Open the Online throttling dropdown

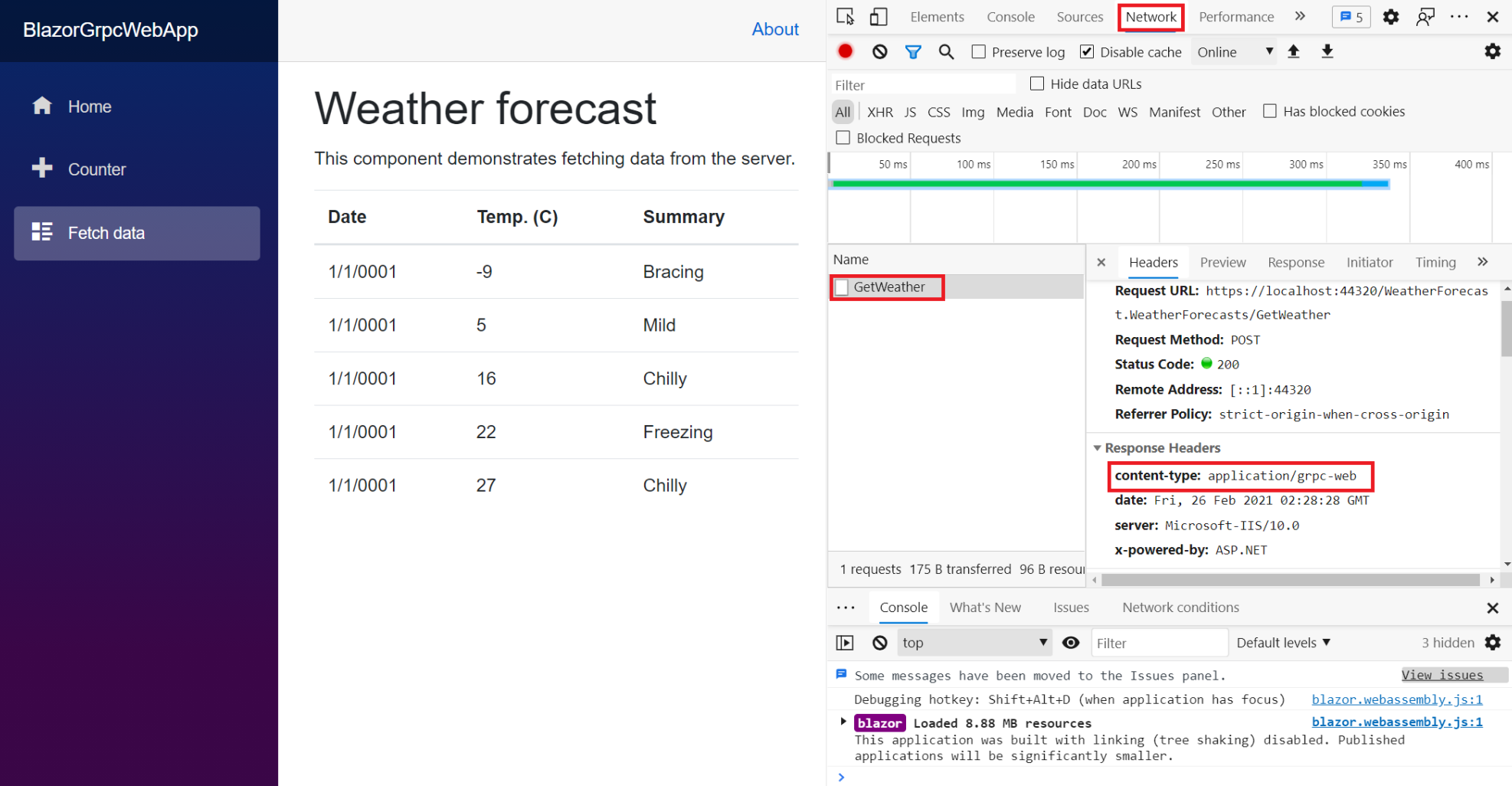click(x=1234, y=51)
